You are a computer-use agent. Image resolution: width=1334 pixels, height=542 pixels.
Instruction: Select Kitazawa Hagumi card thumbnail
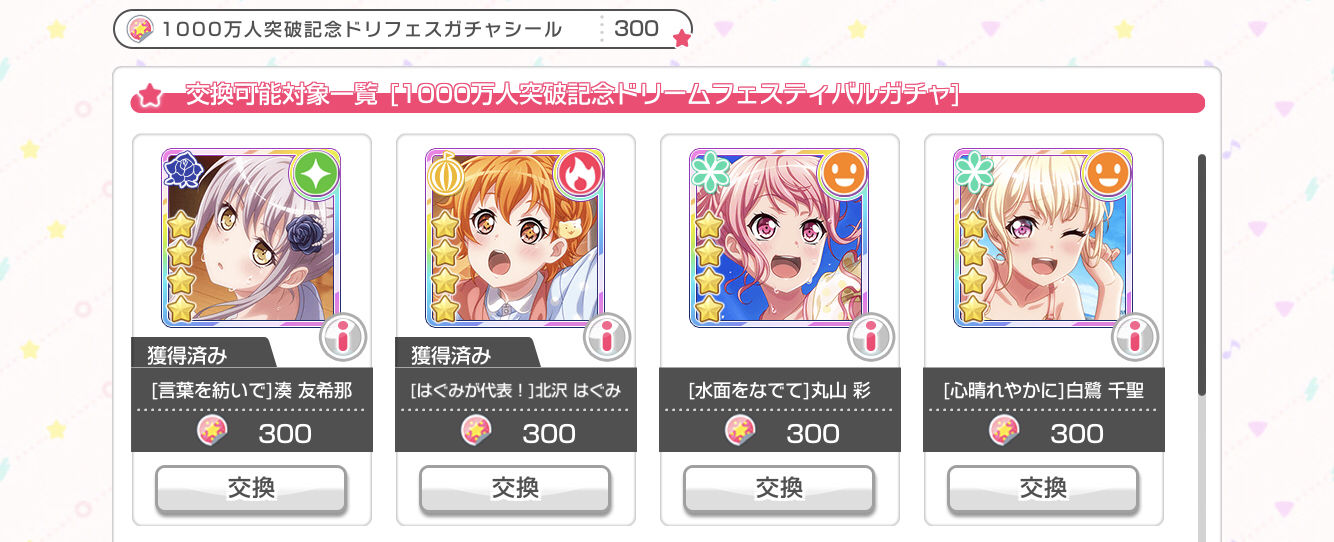tap(515, 238)
